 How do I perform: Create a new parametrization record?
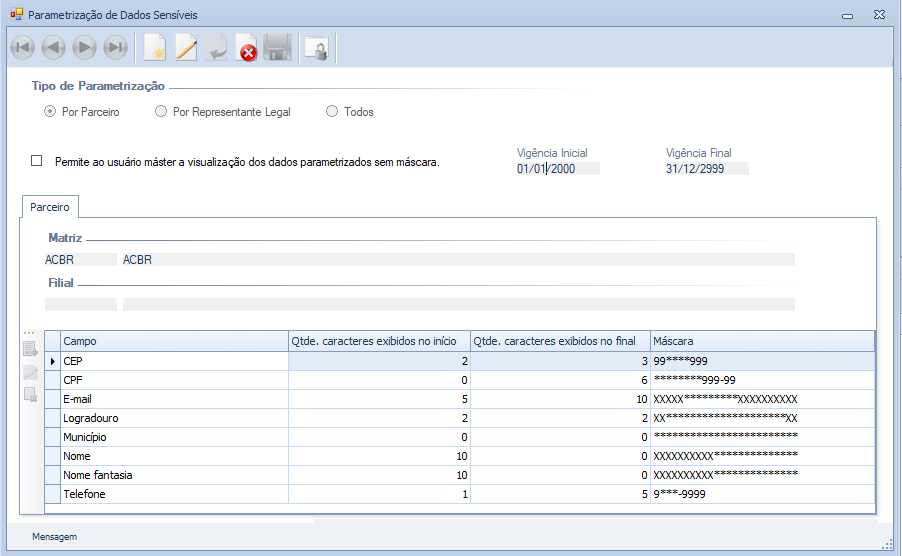(x=154, y=47)
